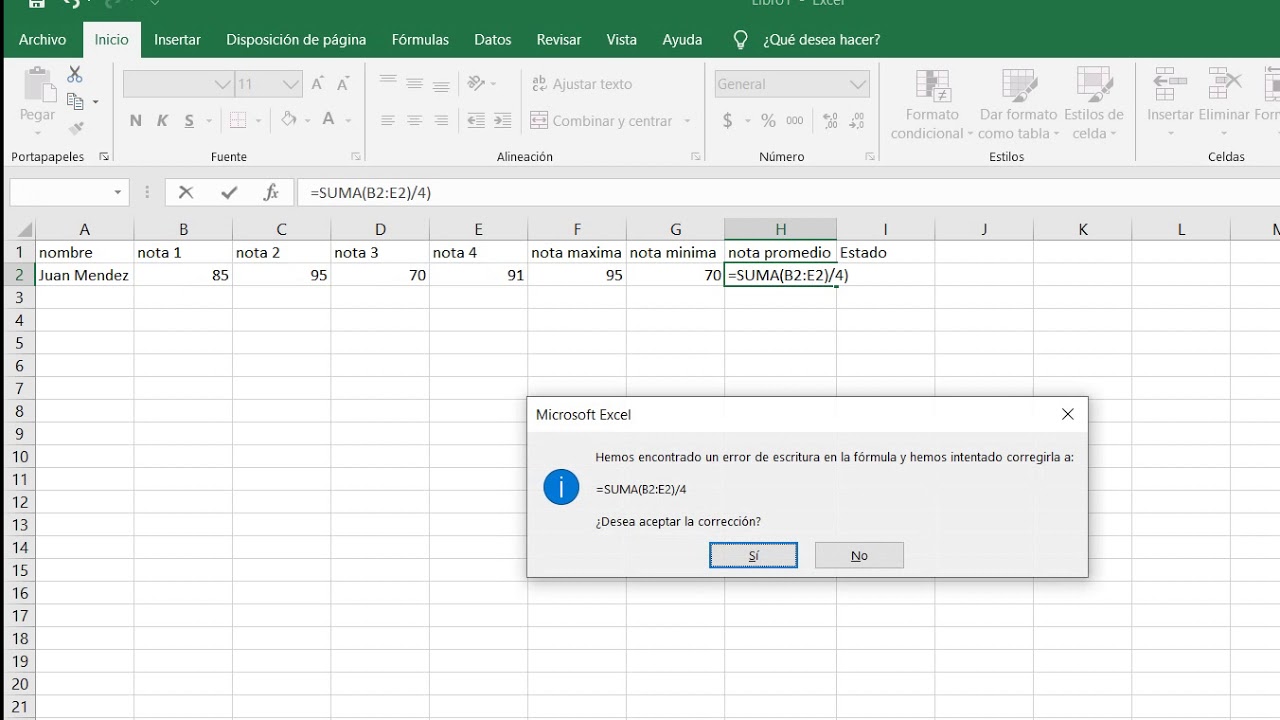Click the align middle icon
1280x720 pixels.
414,84
